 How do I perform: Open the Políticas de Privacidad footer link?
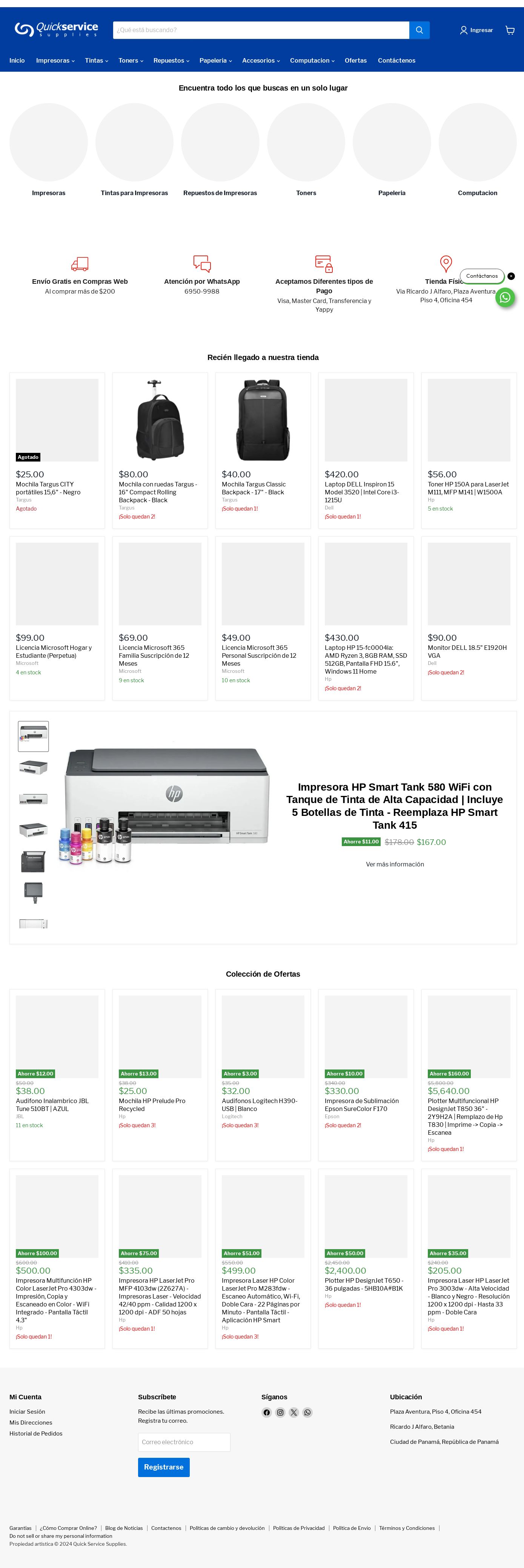pyautogui.click(x=299, y=1528)
